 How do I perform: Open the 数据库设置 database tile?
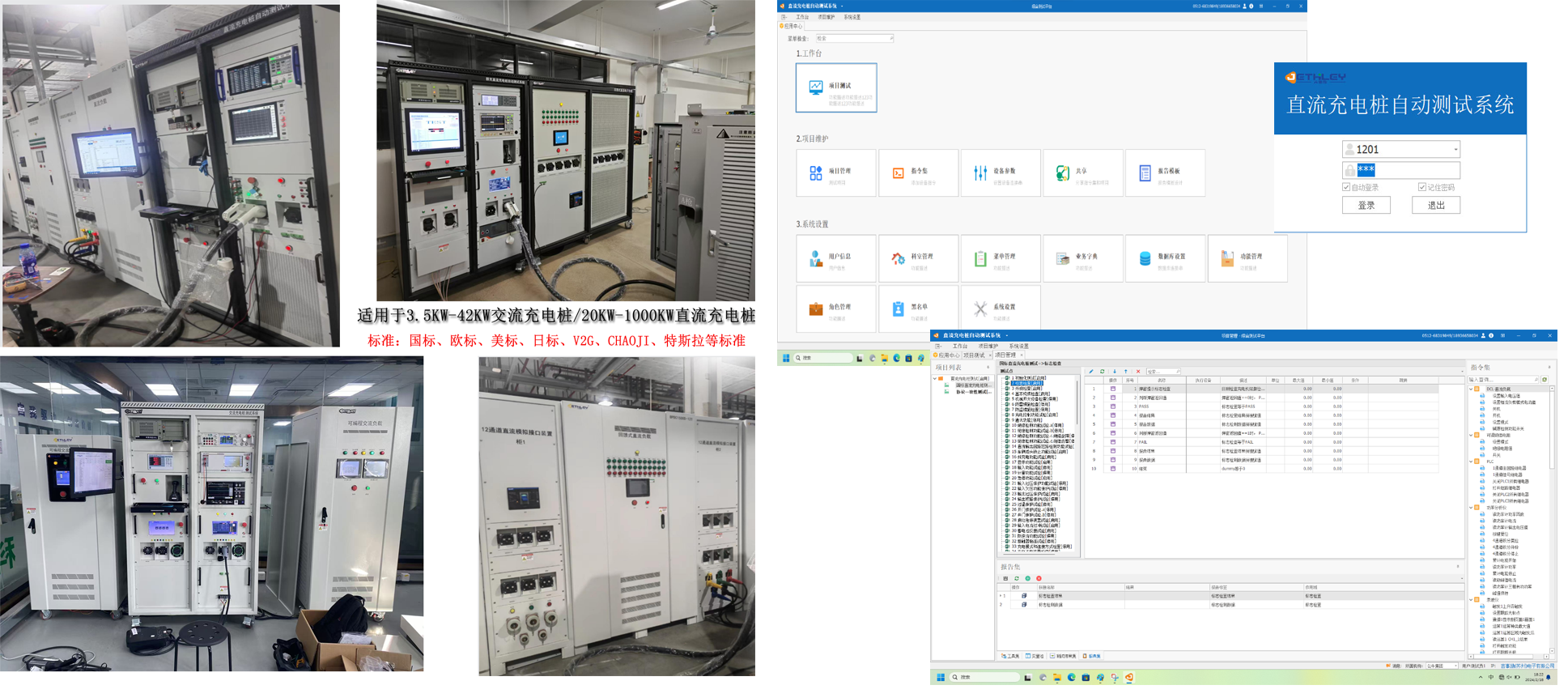coord(1165,258)
